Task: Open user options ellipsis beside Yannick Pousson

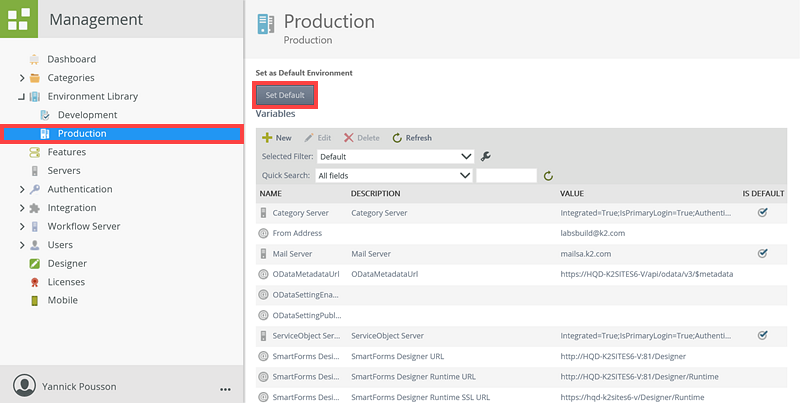Action: point(225,387)
